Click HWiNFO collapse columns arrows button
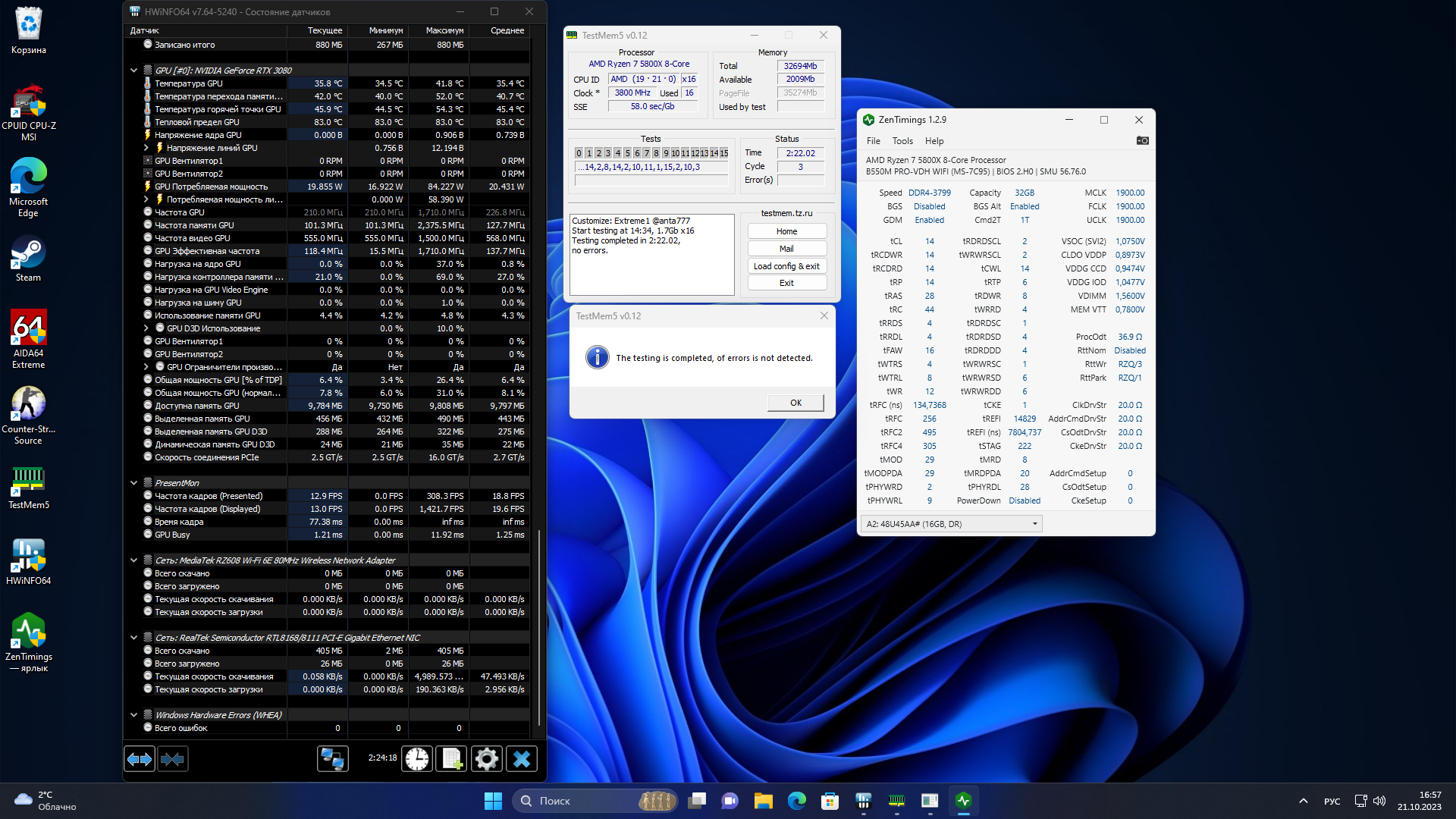Image resolution: width=1456 pixels, height=819 pixels. point(173,759)
